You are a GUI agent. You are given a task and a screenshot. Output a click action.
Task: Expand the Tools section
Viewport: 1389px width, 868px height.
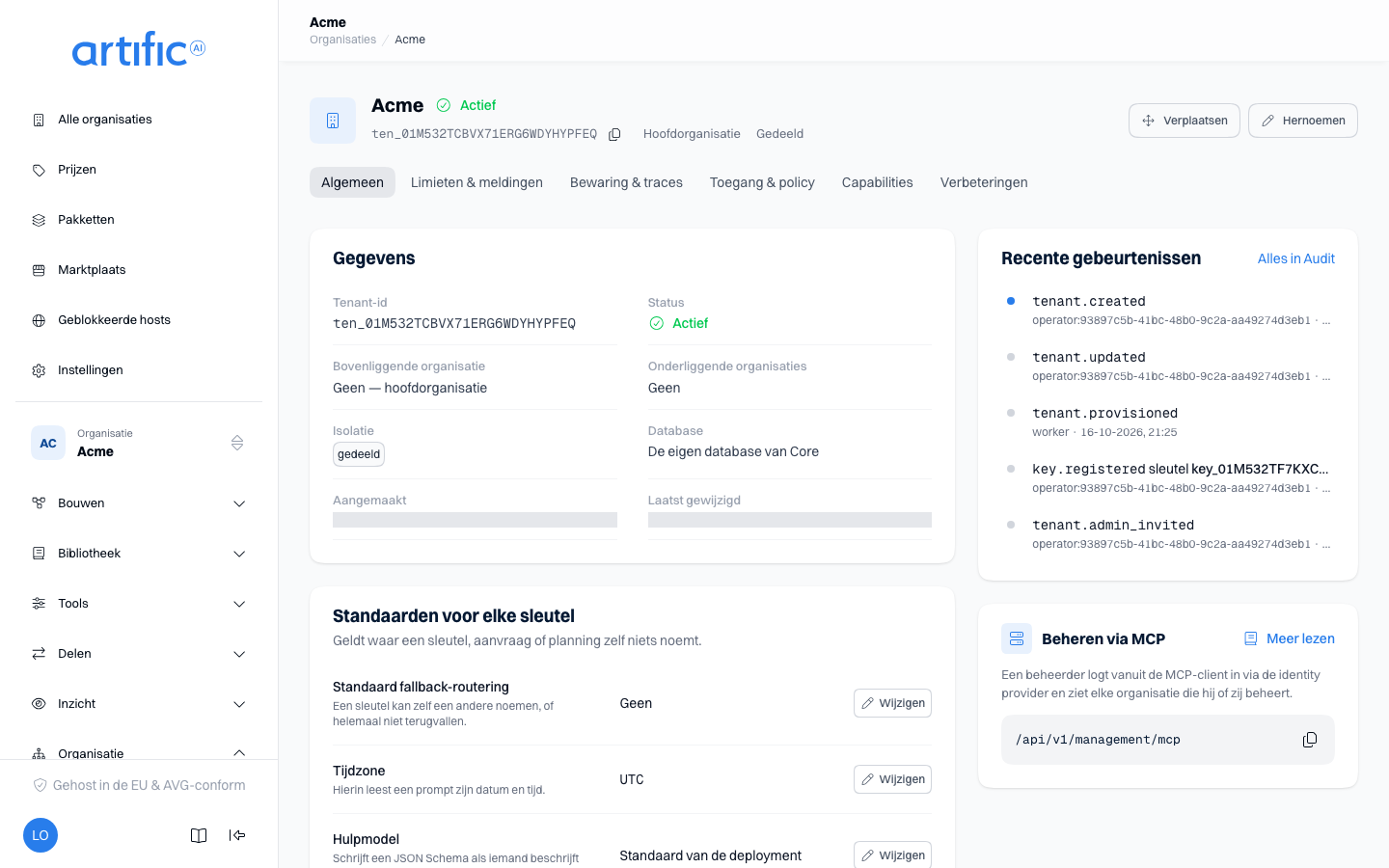tap(139, 604)
